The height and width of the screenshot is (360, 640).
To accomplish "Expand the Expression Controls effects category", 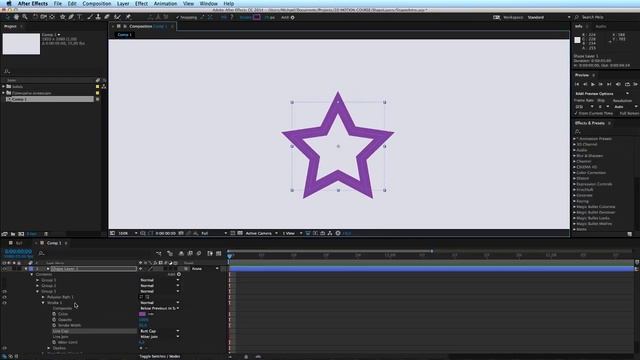I will [575, 184].
